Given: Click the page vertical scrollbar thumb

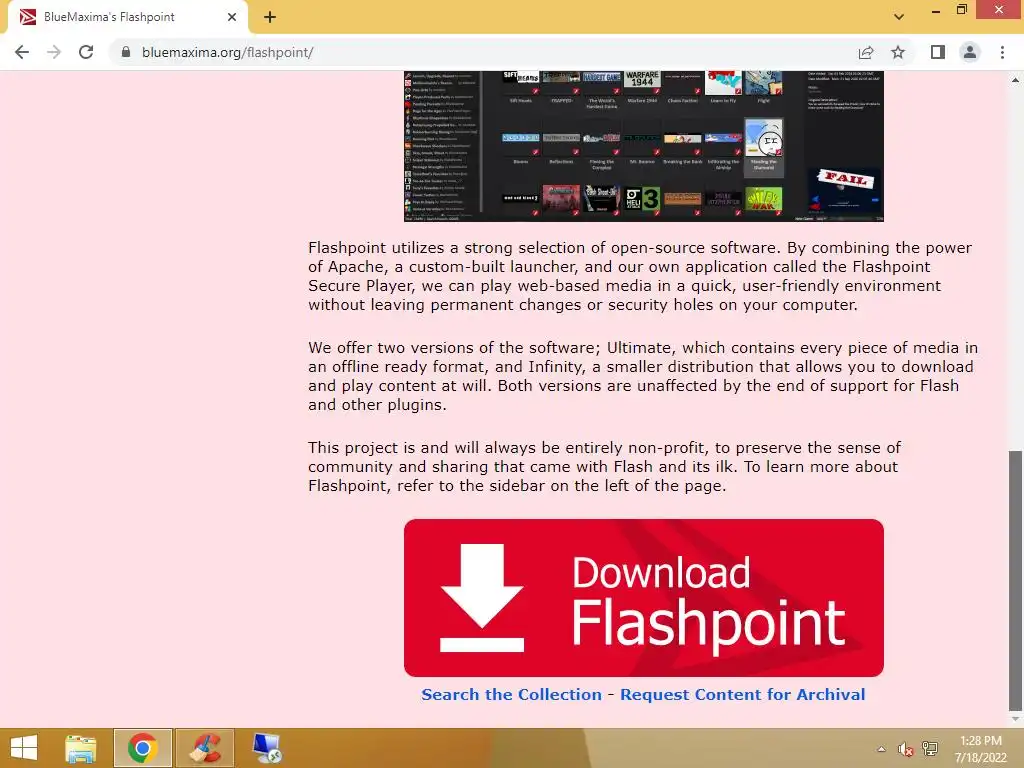Looking at the screenshot, I should tap(1015, 580).
